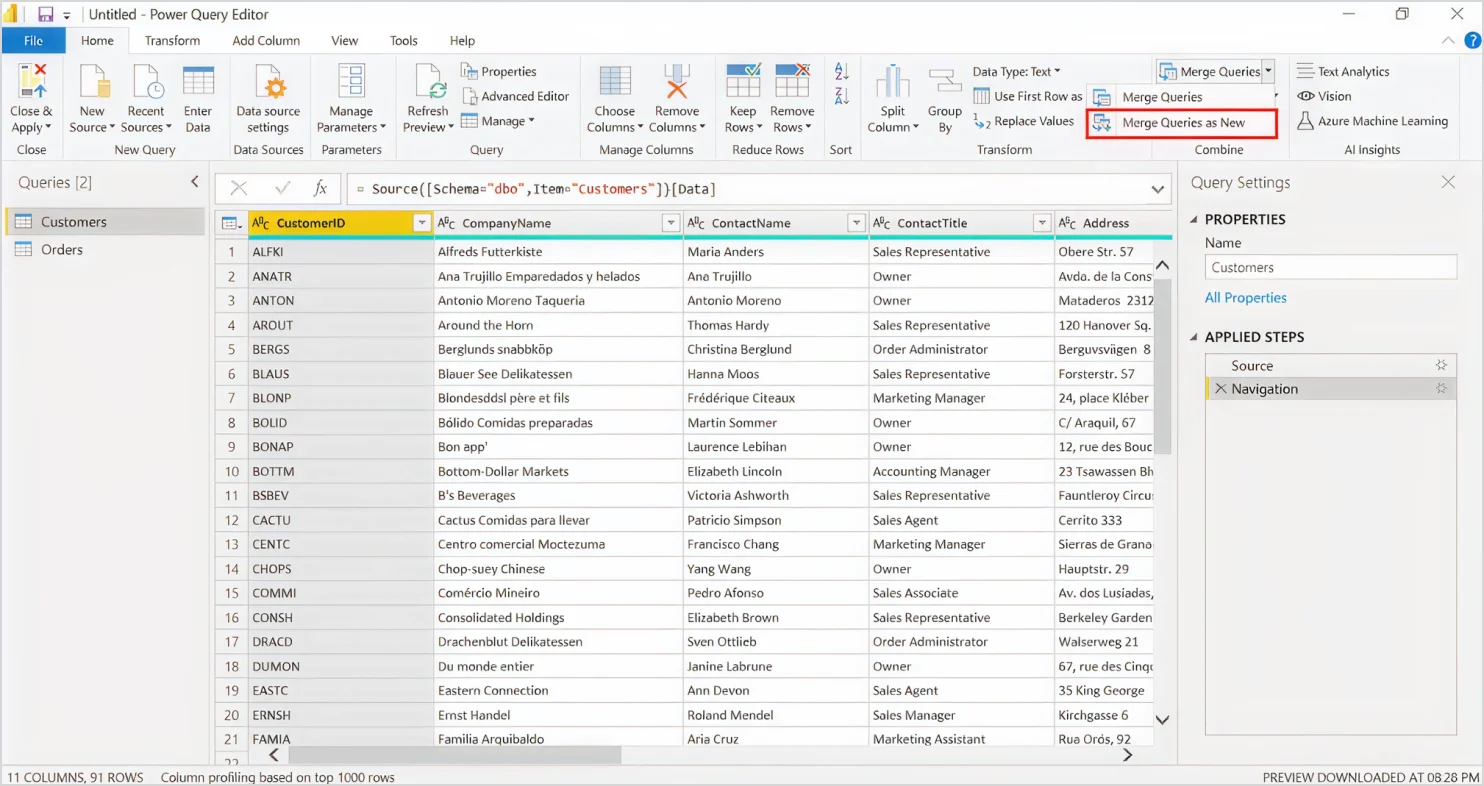Open the New Source icon
The image size is (1484, 786).
(92, 81)
